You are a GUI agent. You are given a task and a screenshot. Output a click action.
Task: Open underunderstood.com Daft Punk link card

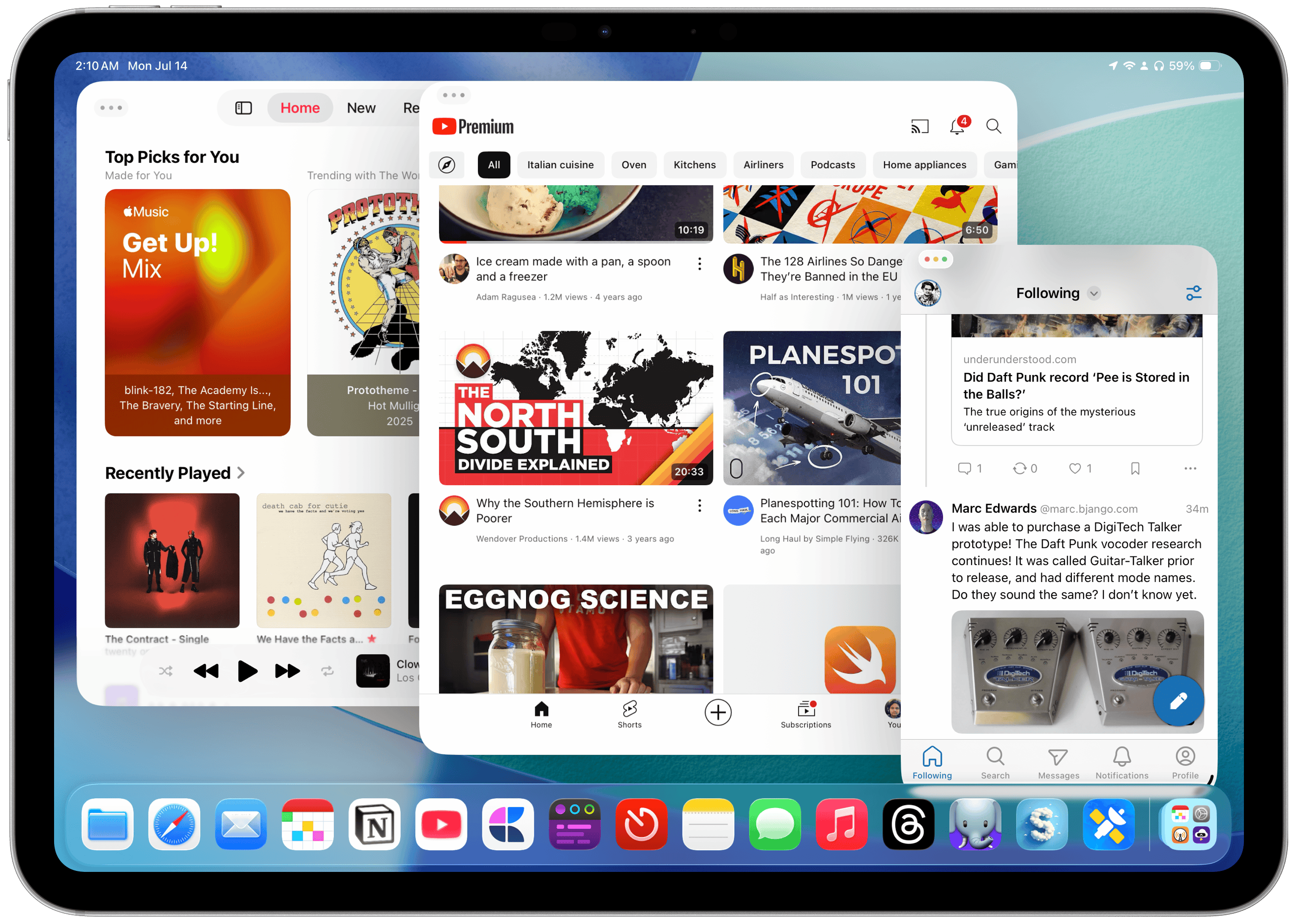(1077, 380)
